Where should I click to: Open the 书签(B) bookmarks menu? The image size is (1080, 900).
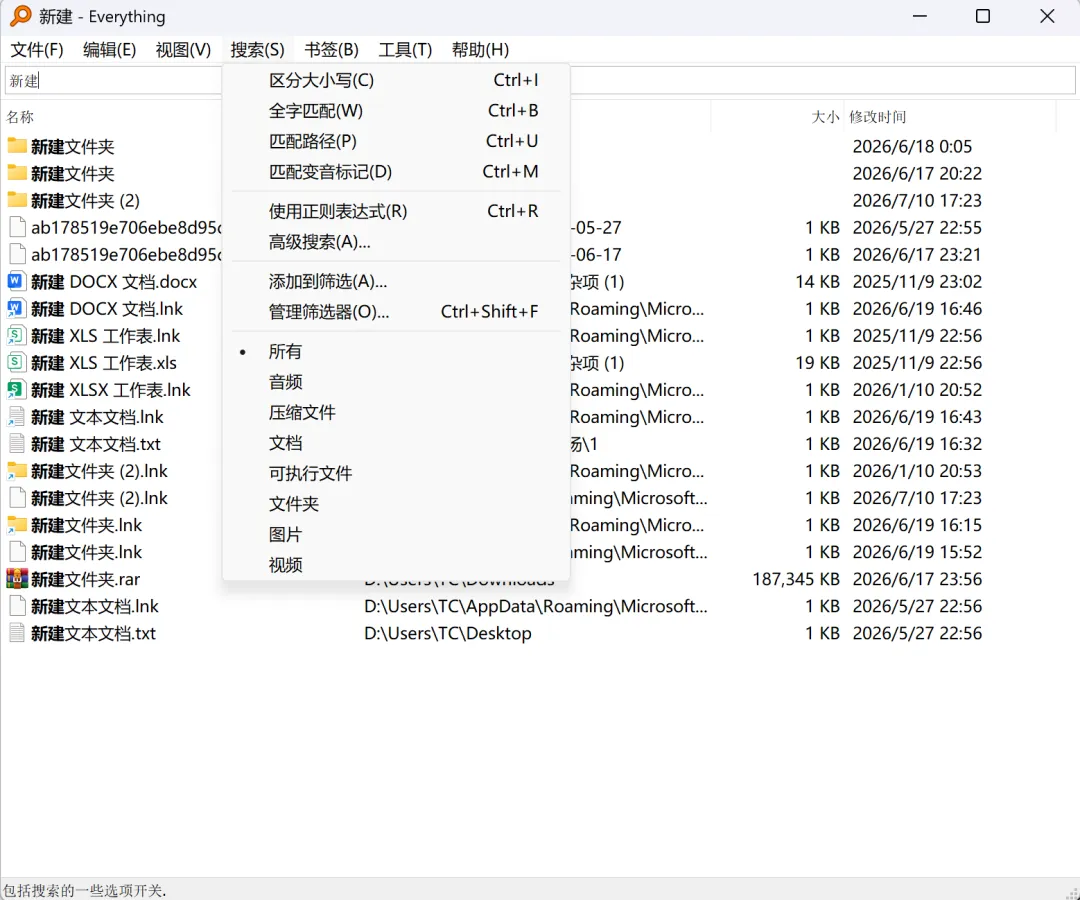point(331,50)
